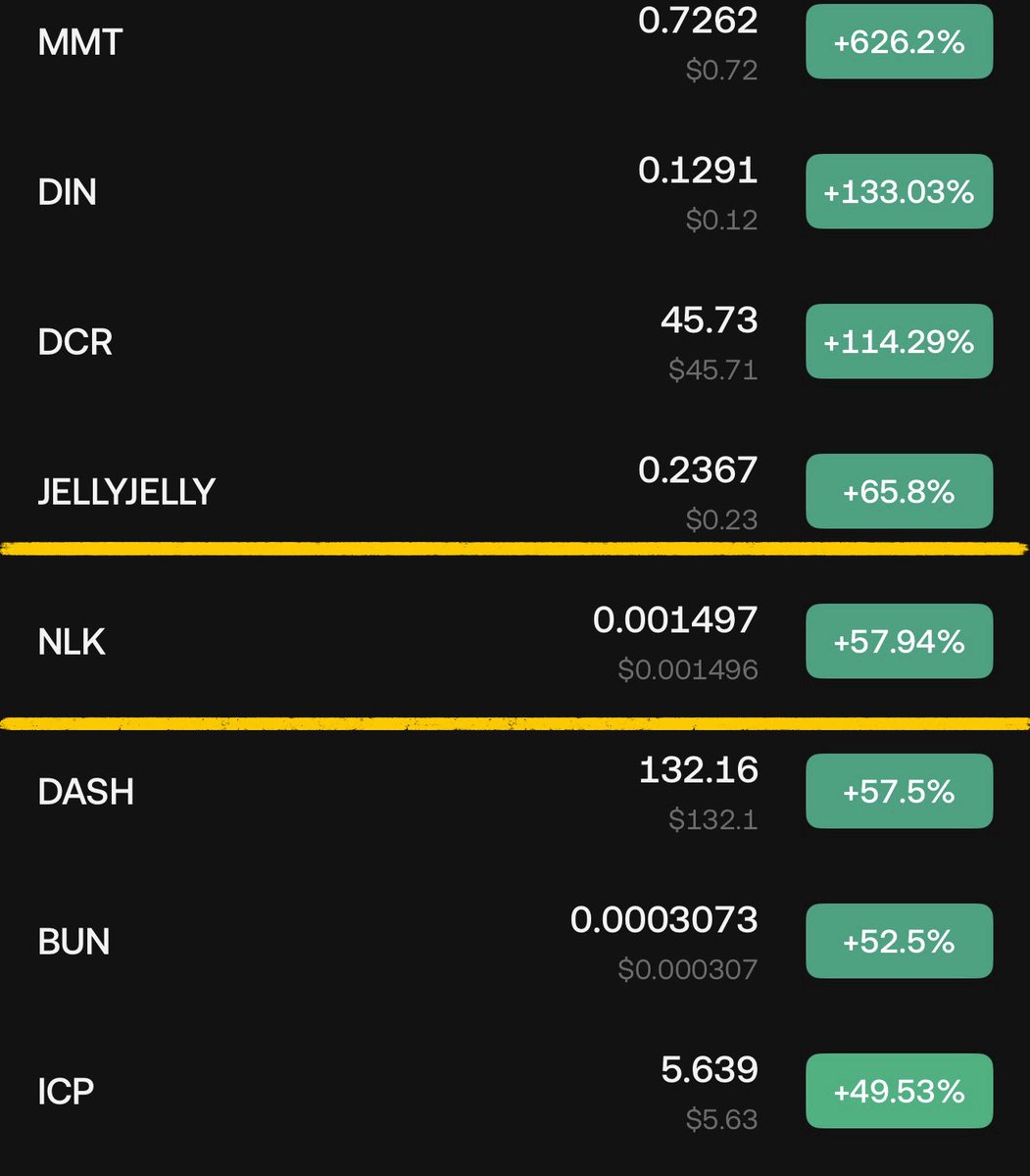This screenshot has height=1176, width=1030.
Task: Click the +626.2% change badge for MMT
Action: pyautogui.click(x=899, y=42)
